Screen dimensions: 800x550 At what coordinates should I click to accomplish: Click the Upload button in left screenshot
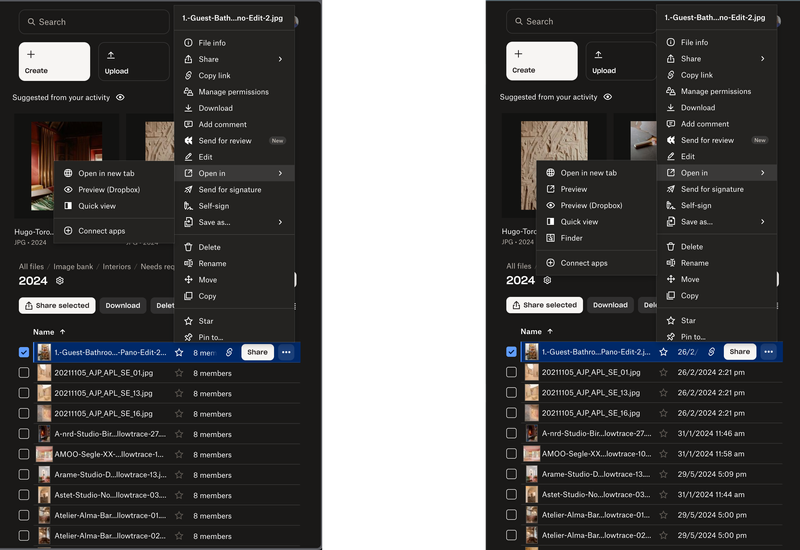(x=134, y=62)
